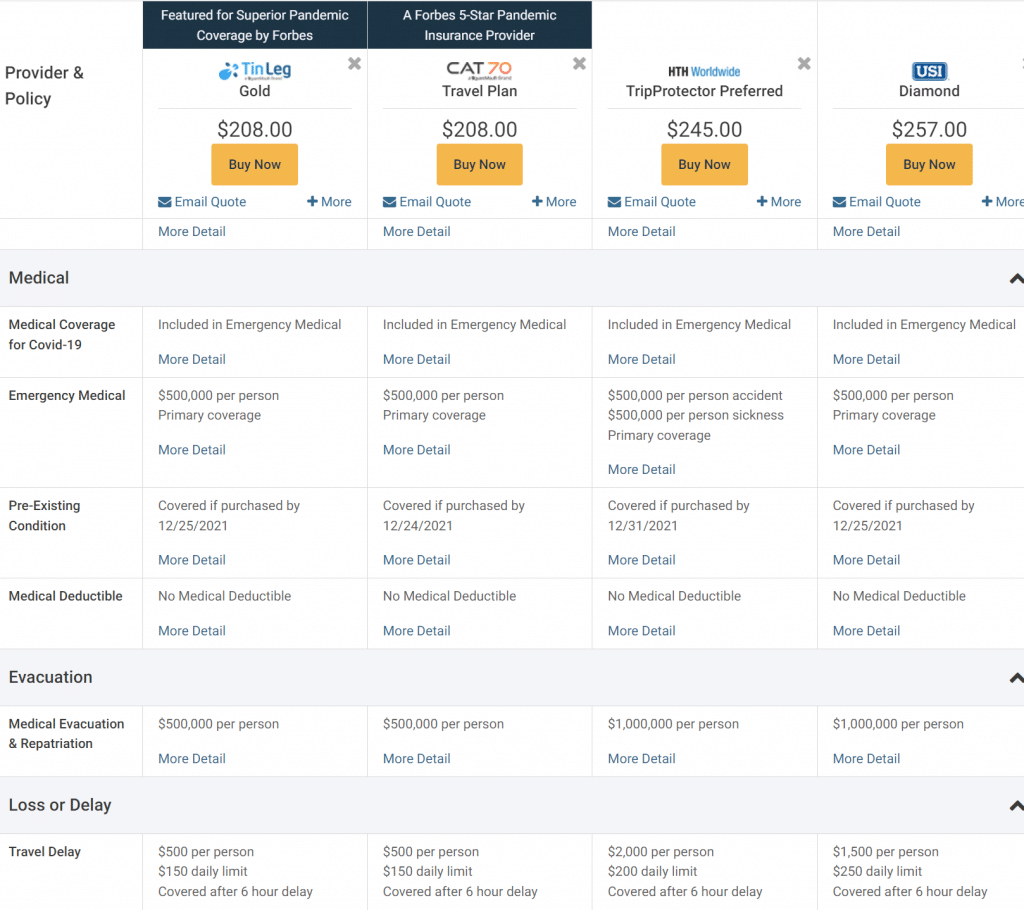View TinLeg Medical Deductible More Detail
The height and width of the screenshot is (910, 1024).
191,630
